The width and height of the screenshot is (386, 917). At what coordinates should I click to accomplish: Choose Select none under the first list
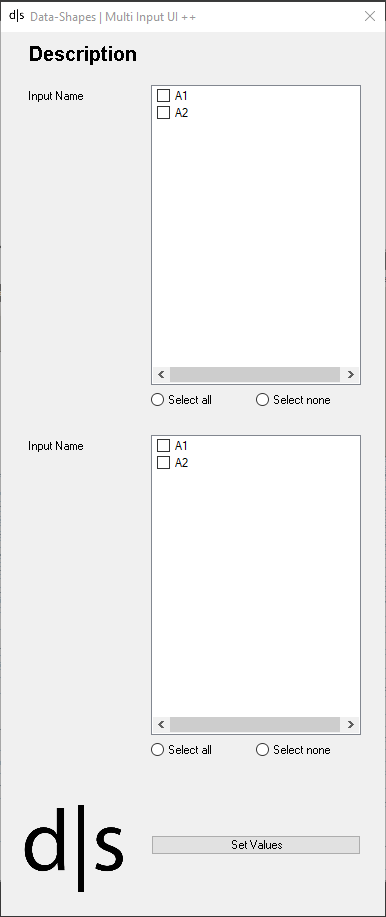click(x=263, y=399)
